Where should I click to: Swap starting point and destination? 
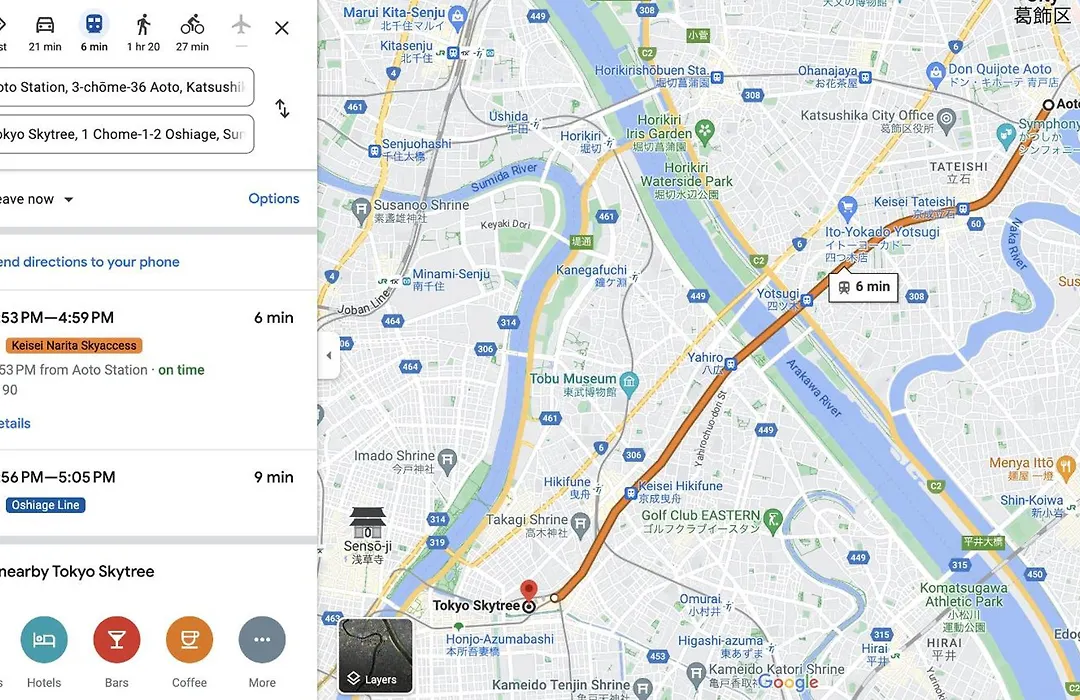pos(282,109)
